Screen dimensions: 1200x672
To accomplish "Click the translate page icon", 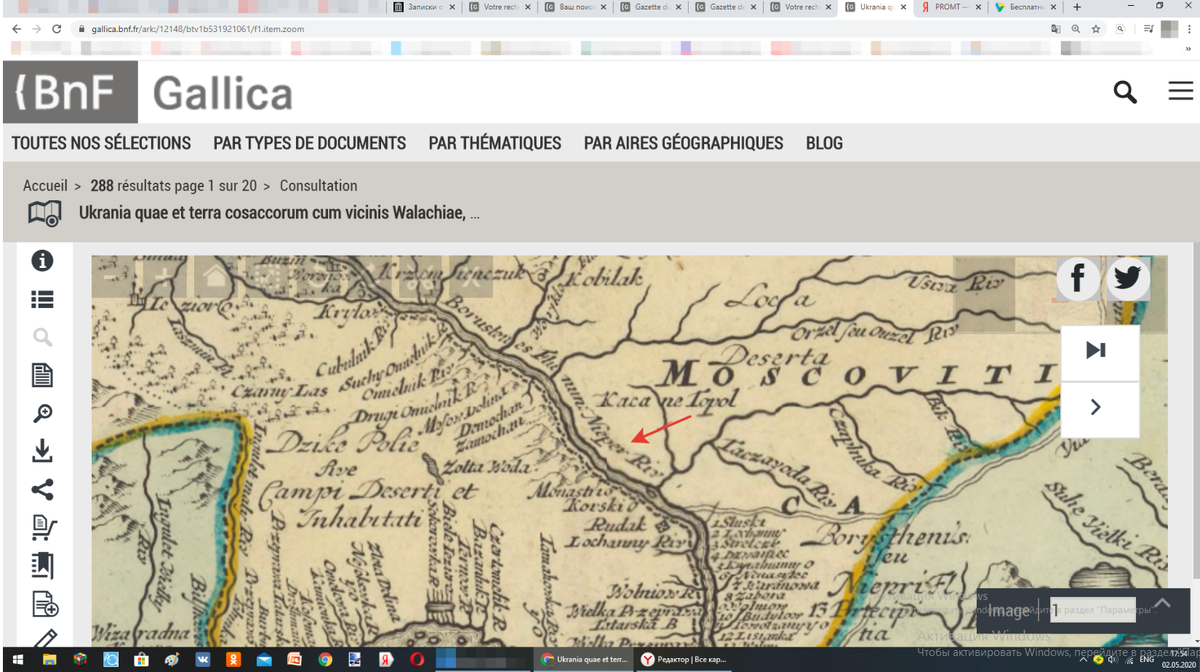I will pos(1056,29).
